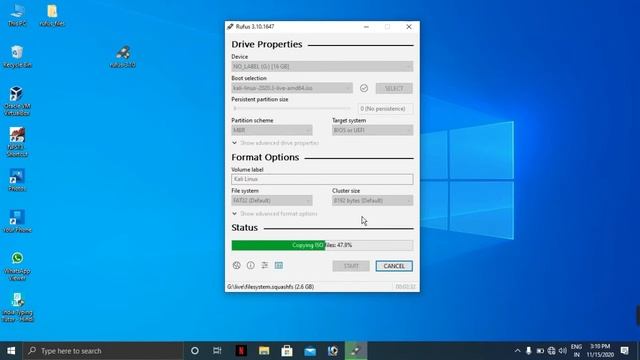The image size is (640, 360).
Task: Open the Rufus language globe icon
Action: (236, 265)
